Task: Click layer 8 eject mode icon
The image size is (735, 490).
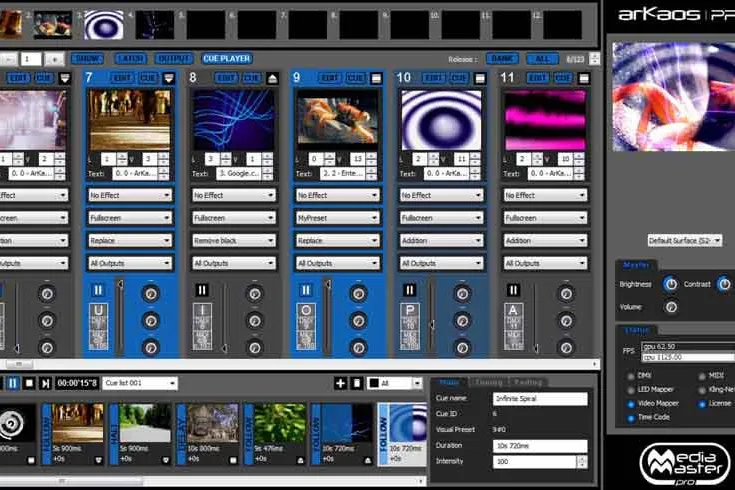Action: [x=272, y=78]
